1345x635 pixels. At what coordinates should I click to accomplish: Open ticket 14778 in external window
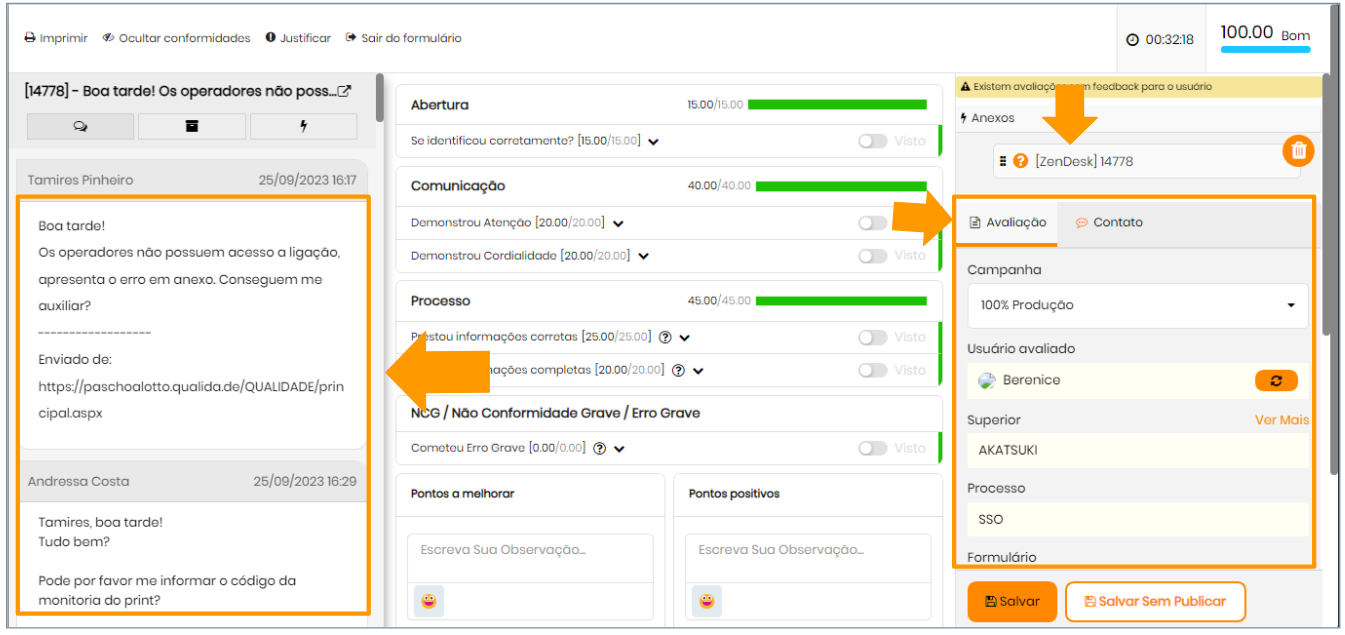[x=344, y=91]
